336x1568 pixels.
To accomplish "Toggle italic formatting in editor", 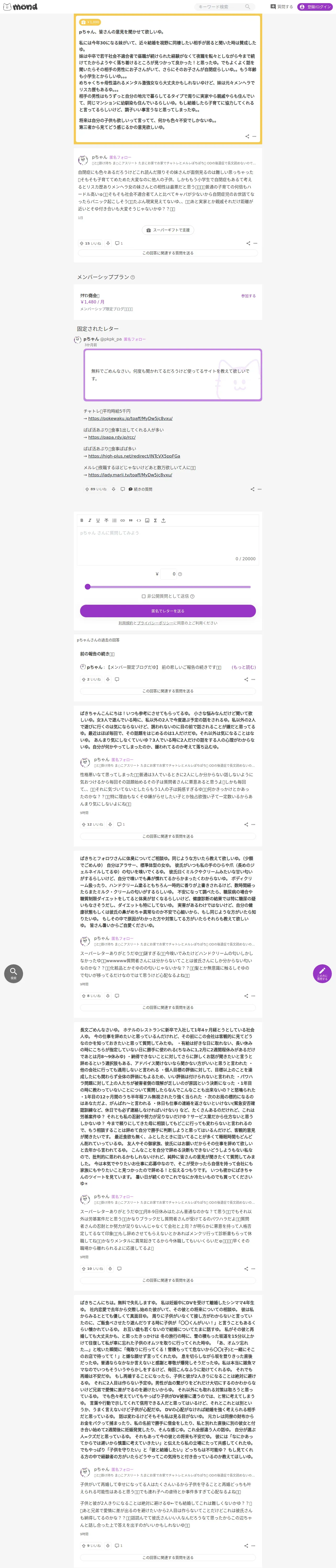I will [90, 520].
